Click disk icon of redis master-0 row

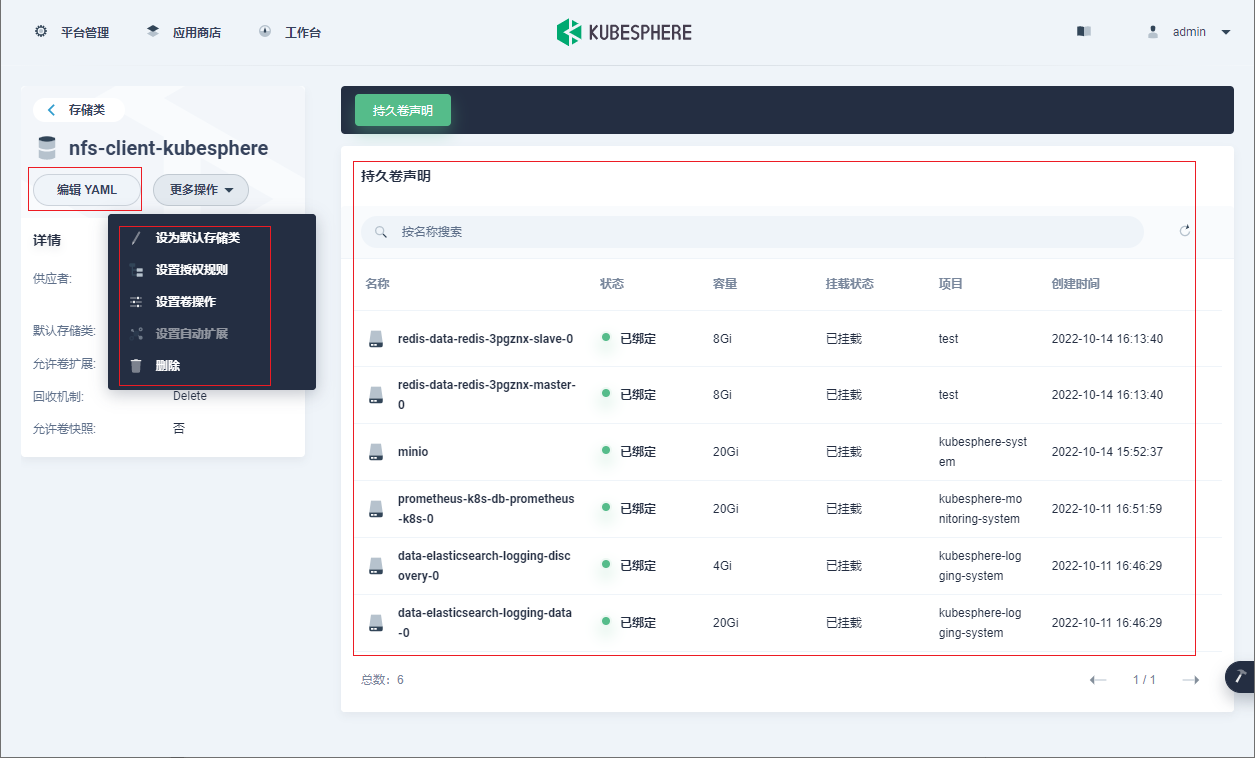tap(375, 395)
